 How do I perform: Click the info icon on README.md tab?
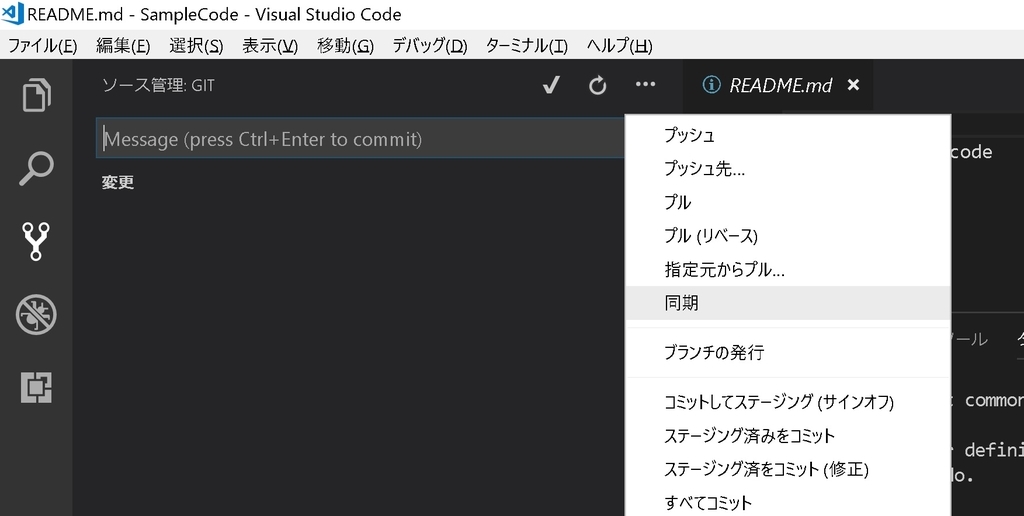pos(711,84)
